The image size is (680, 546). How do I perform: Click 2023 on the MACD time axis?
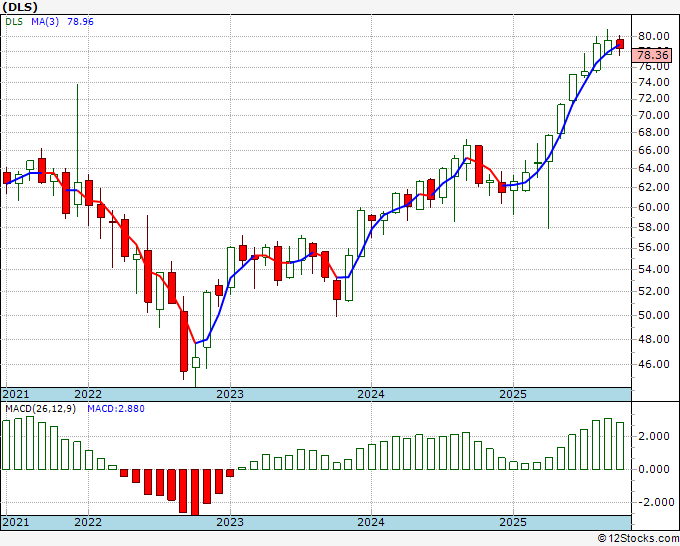click(x=230, y=522)
